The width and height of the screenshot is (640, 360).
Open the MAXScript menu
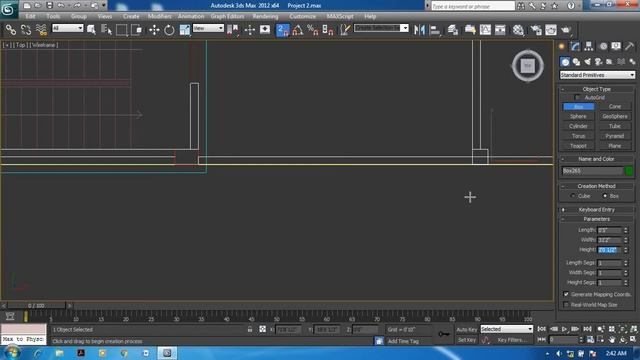tap(340, 16)
